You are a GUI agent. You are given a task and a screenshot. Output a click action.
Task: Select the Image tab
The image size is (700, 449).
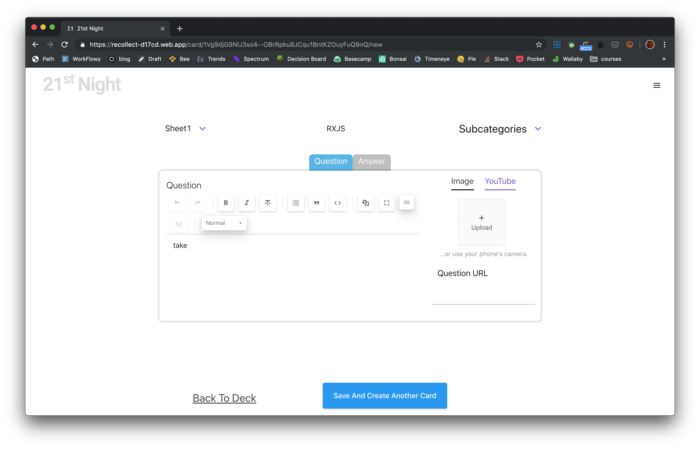(462, 181)
